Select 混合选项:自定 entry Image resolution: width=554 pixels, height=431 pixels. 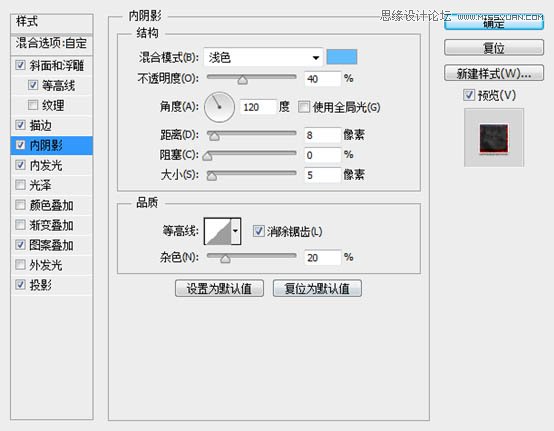click(x=52, y=44)
